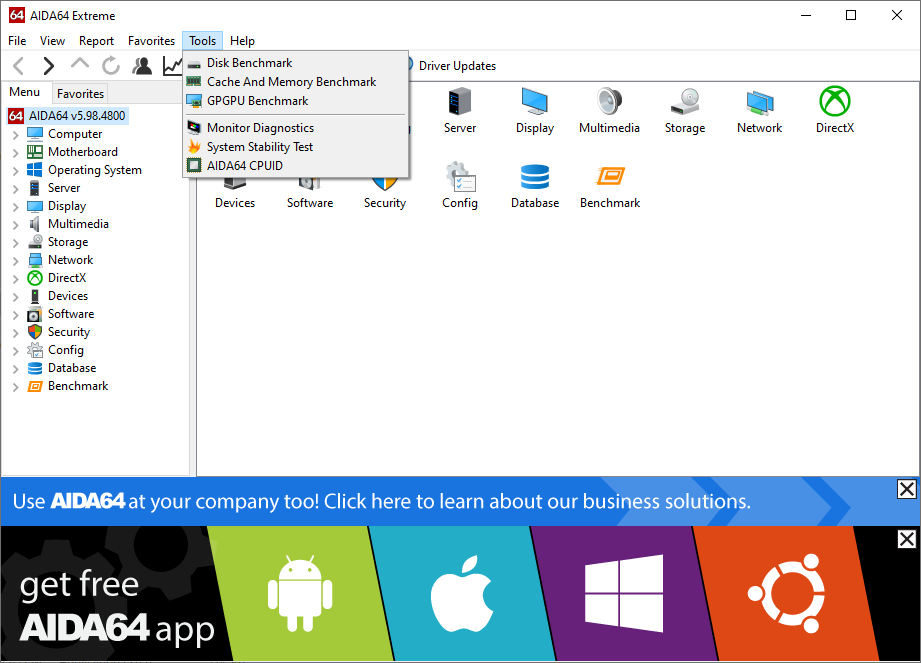Refresh the view with the circular arrow icon
This screenshot has height=663, width=921.
click(x=110, y=66)
